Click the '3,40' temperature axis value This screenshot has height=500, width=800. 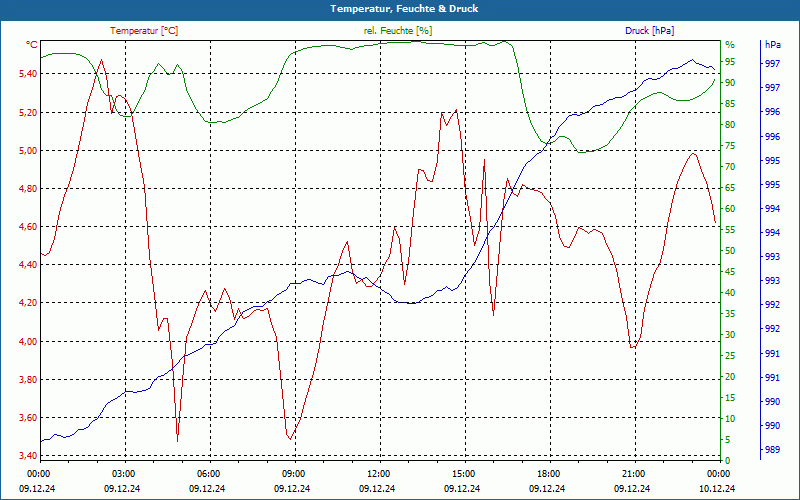click(x=28, y=456)
